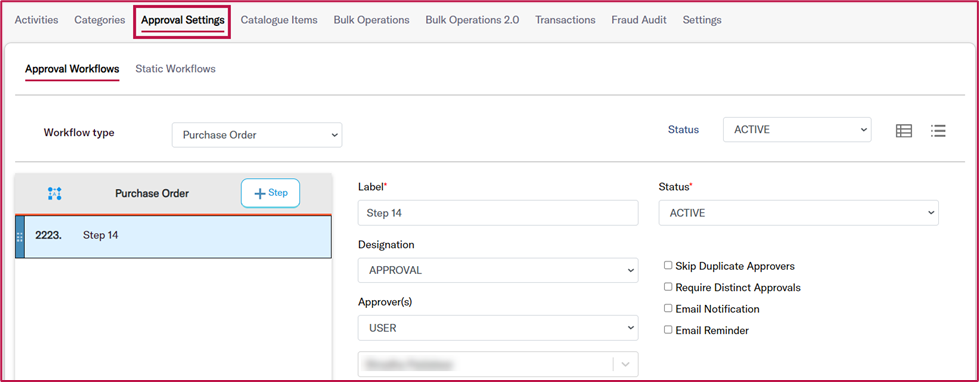
Task: Toggle Email Notification checkbox
Action: (668, 308)
